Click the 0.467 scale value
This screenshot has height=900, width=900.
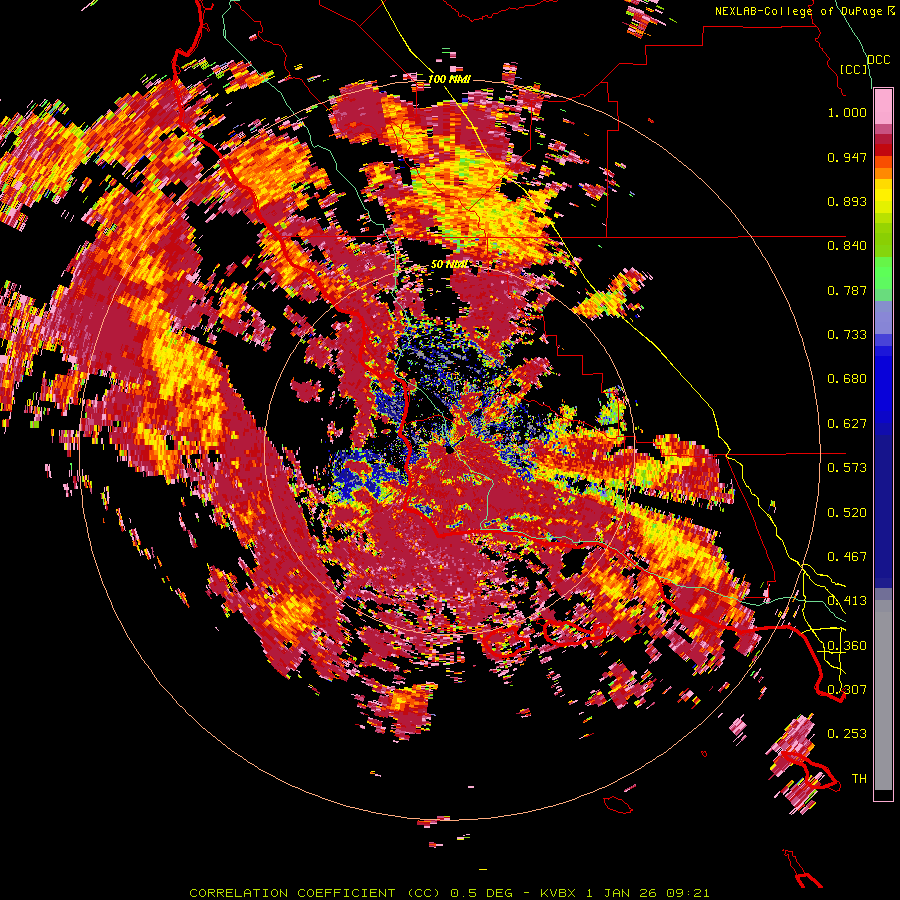point(847,556)
